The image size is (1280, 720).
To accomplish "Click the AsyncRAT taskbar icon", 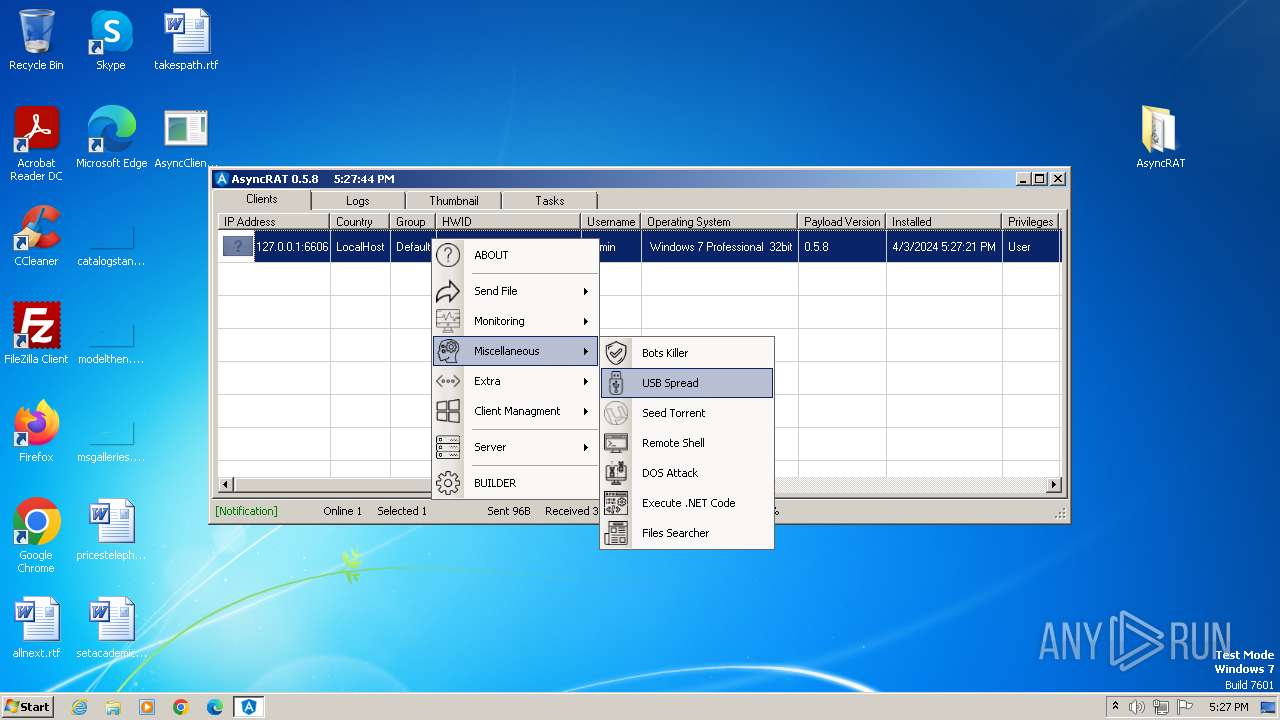I will pos(249,707).
